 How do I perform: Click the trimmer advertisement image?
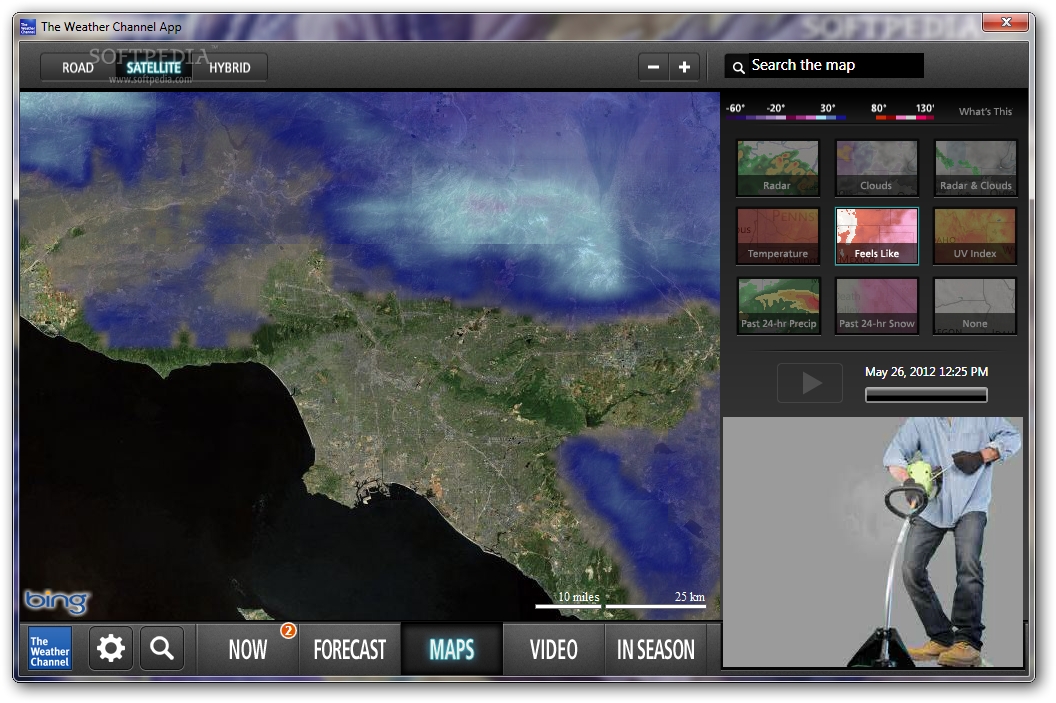tap(873, 542)
